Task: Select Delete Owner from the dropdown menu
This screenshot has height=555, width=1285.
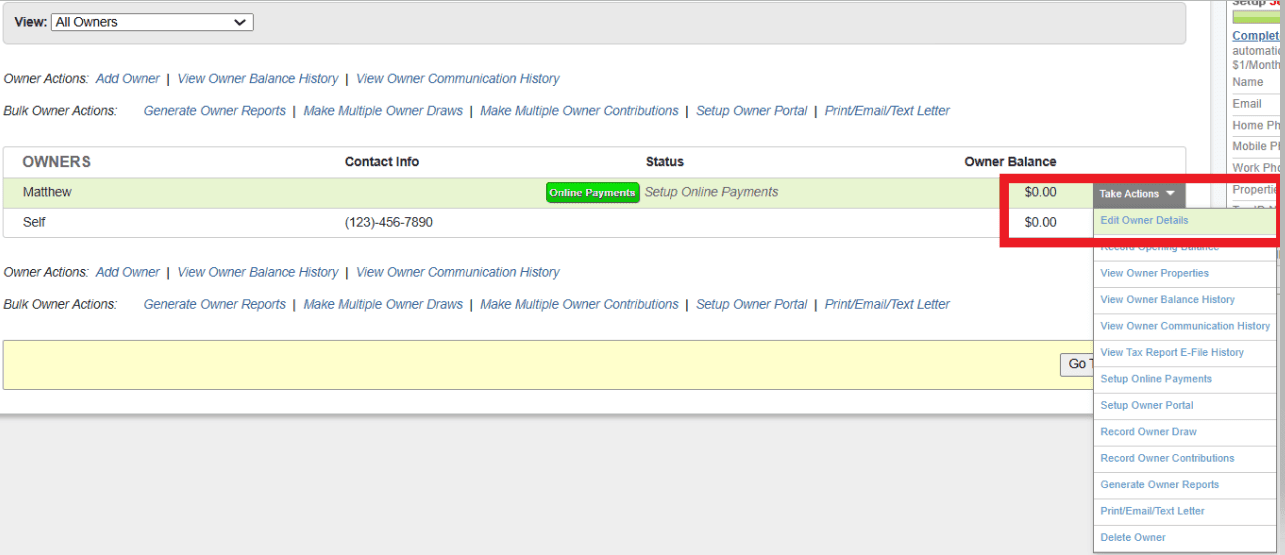Action: tap(1132, 538)
